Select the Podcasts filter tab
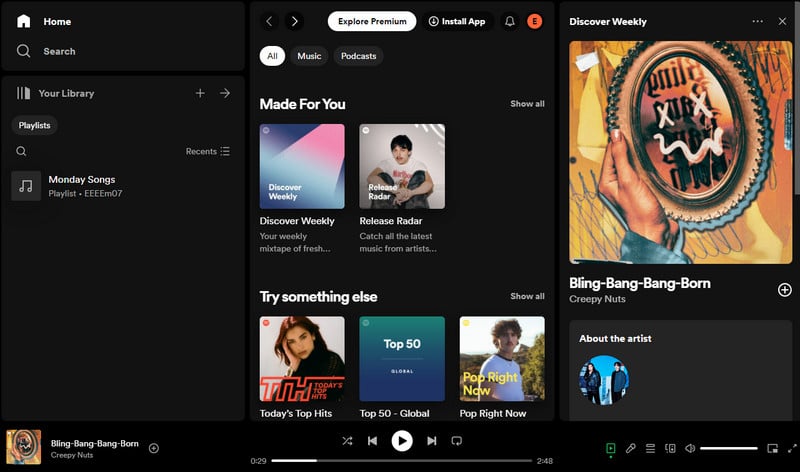 click(x=358, y=56)
